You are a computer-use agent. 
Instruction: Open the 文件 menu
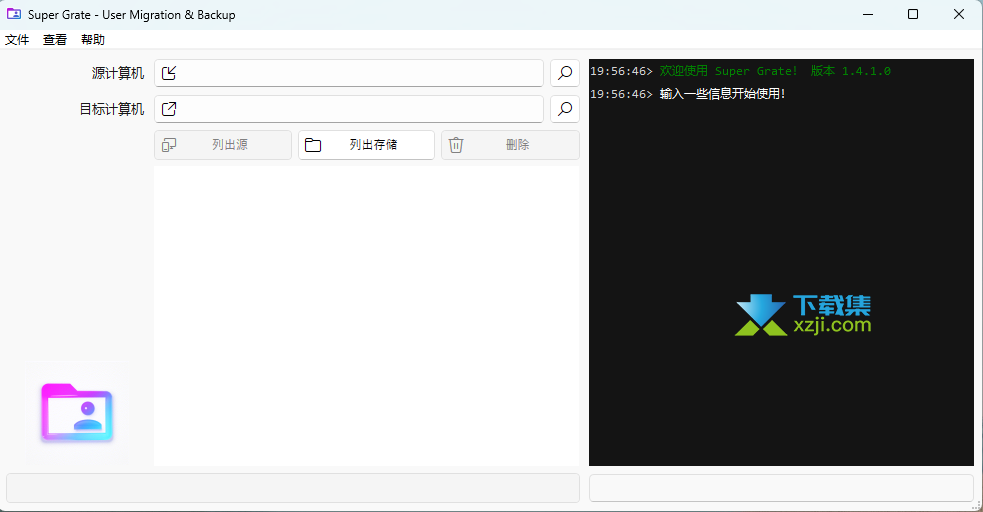17,39
